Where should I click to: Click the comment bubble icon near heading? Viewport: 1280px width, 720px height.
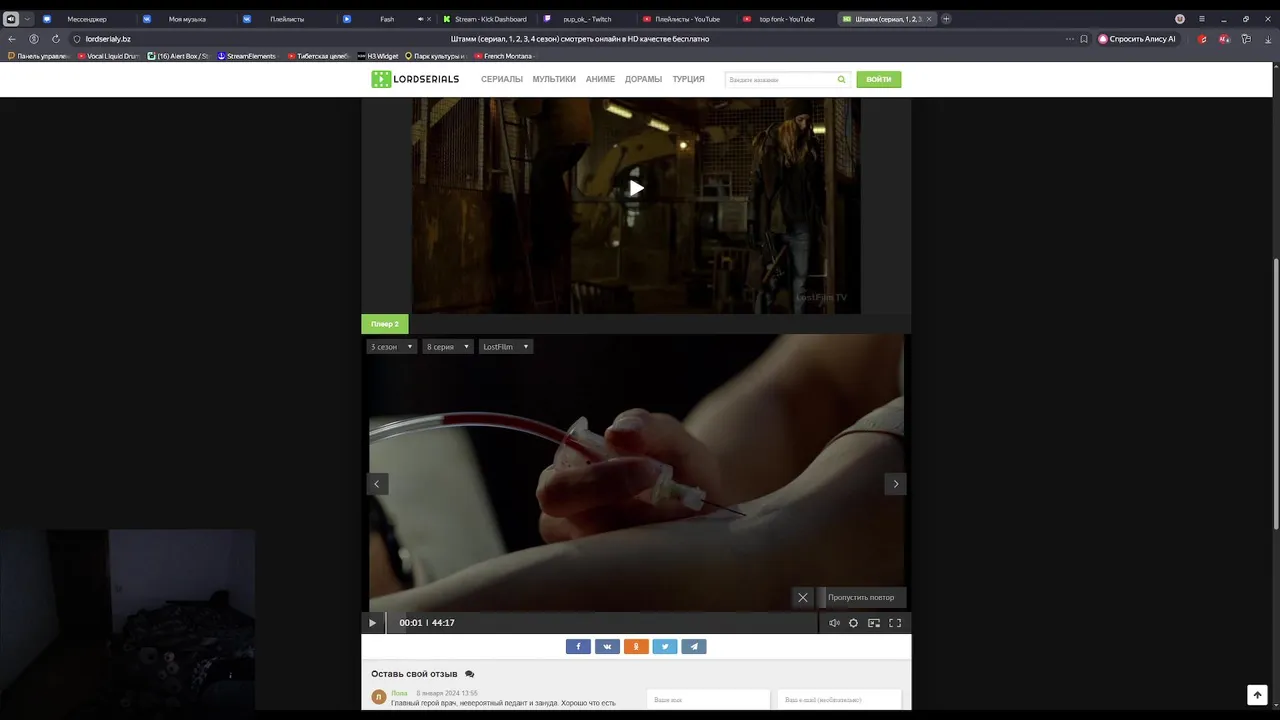point(470,674)
